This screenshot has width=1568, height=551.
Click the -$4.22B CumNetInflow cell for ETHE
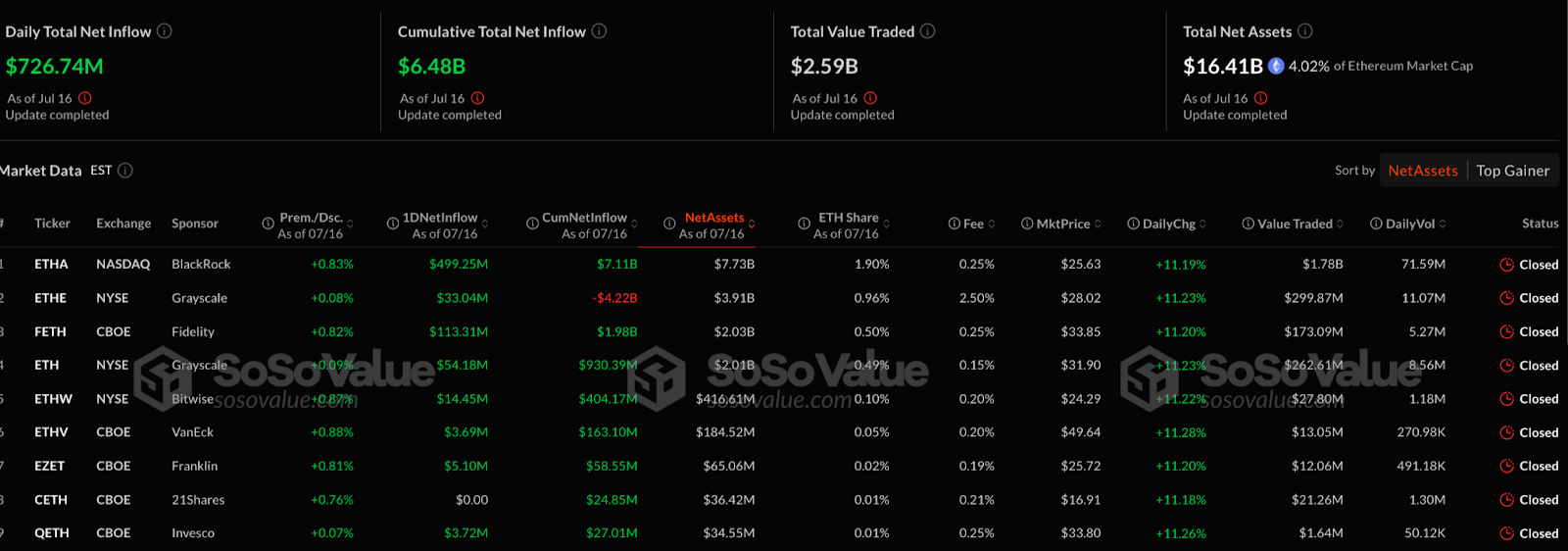pyautogui.click(x=614, y=298)
